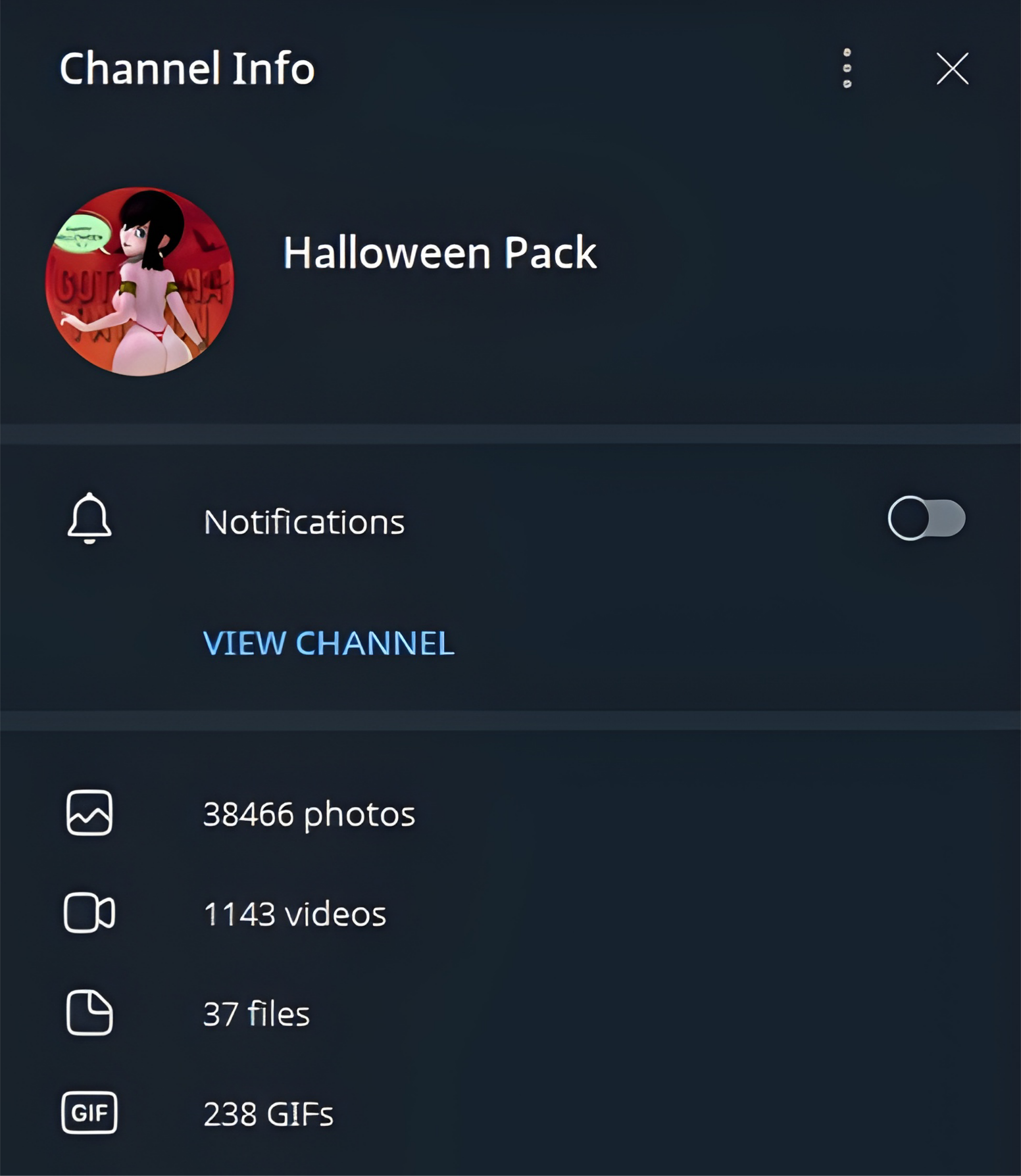This screenshot has height=1176, width=1021.
Task: Click the divider above the Notifications row
Action: 510,434
